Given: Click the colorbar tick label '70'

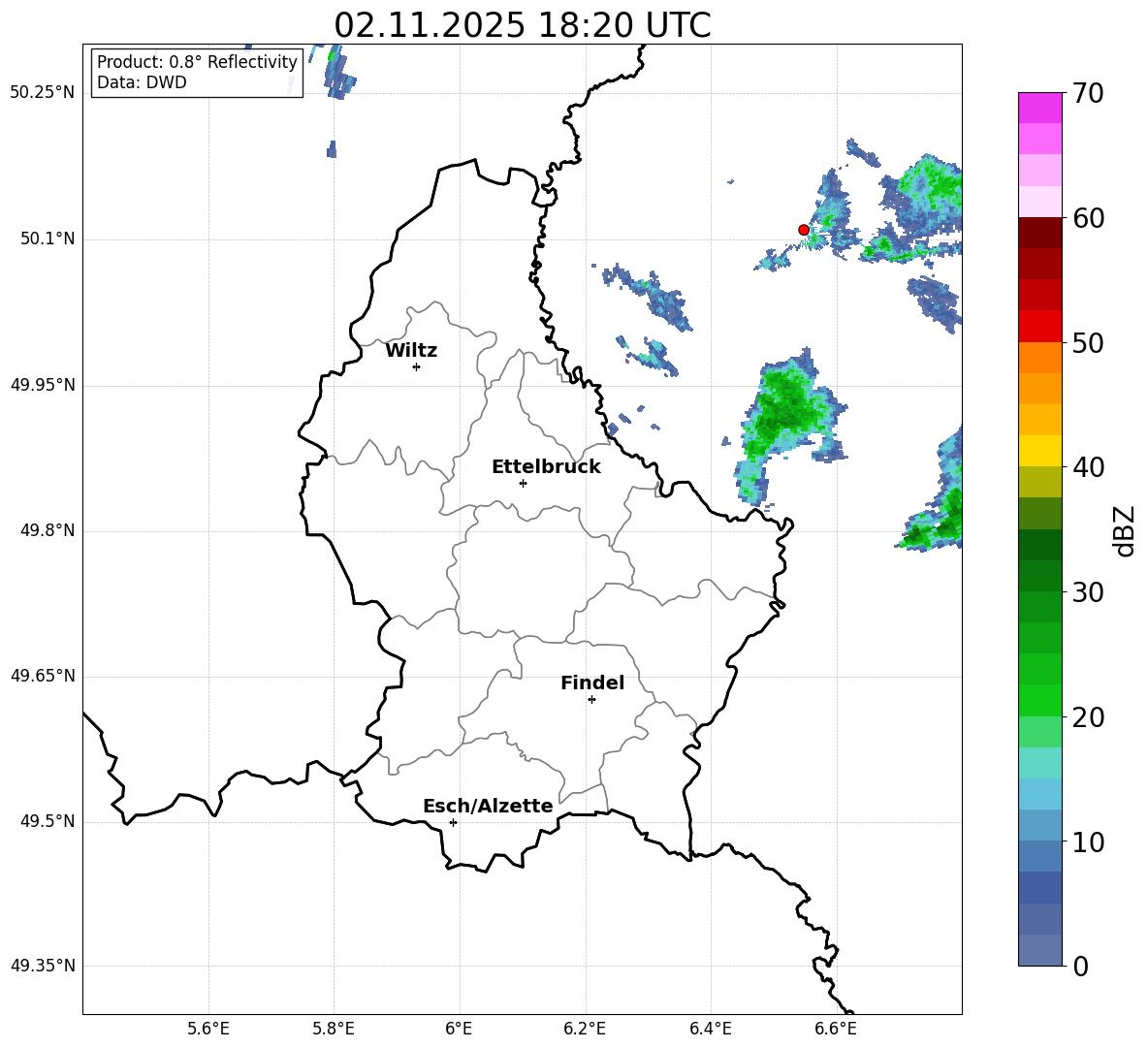Looking at the screenshot, I should [1088, 93].
